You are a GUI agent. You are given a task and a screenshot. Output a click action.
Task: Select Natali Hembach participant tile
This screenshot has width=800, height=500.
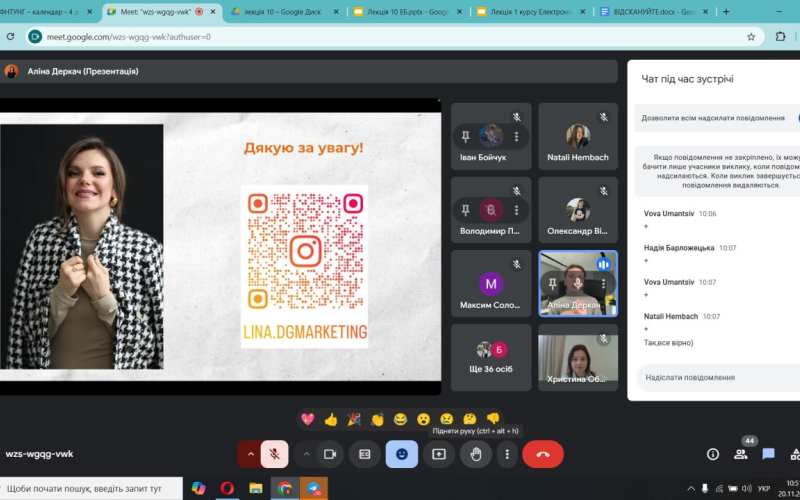click(578, 136)
